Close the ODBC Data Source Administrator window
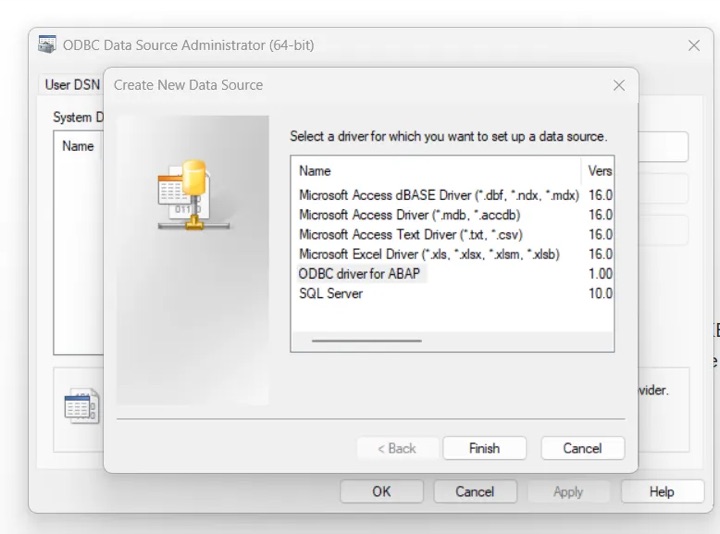Screen dimensions: 720x534 [694, 45]
